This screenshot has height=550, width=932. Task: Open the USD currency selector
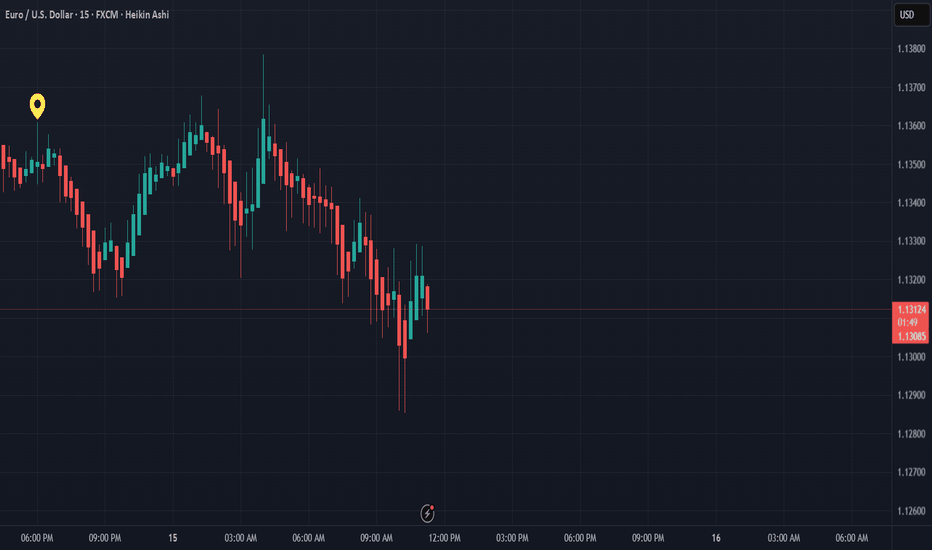tap(911, 15)
